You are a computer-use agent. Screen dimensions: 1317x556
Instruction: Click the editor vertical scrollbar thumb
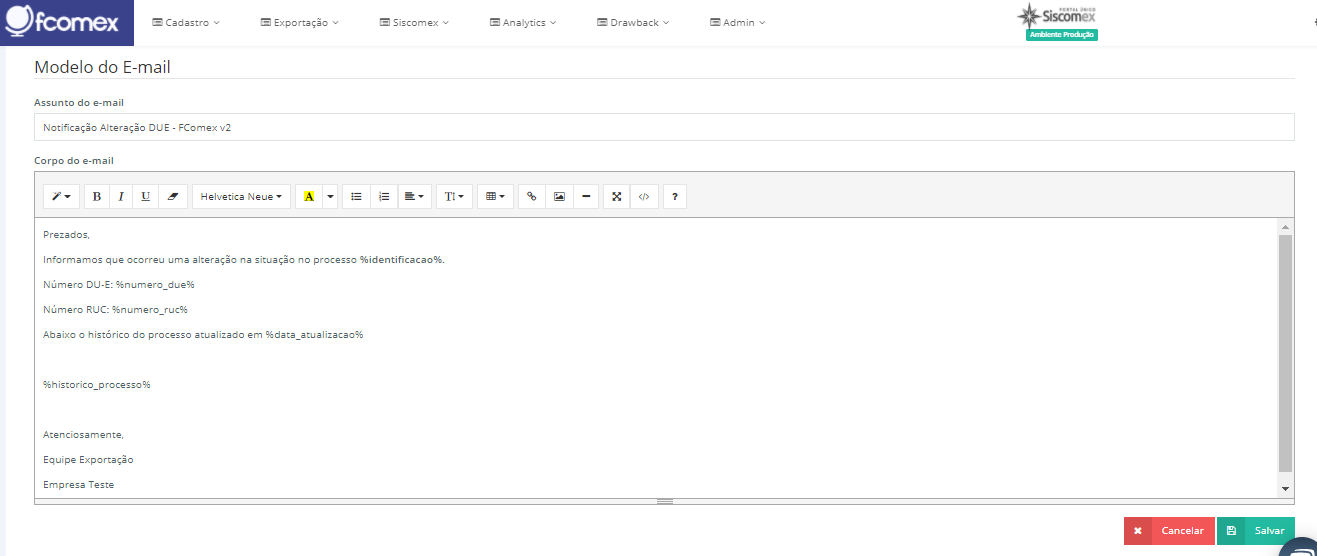1285,353
